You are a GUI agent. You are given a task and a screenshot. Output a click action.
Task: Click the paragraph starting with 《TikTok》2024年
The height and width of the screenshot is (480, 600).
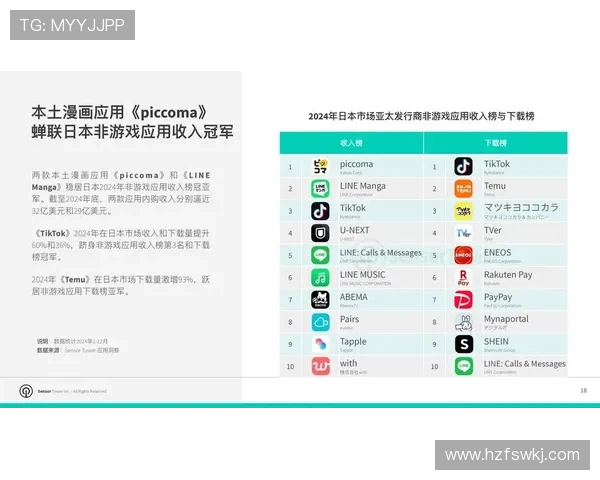pos(121,245)
